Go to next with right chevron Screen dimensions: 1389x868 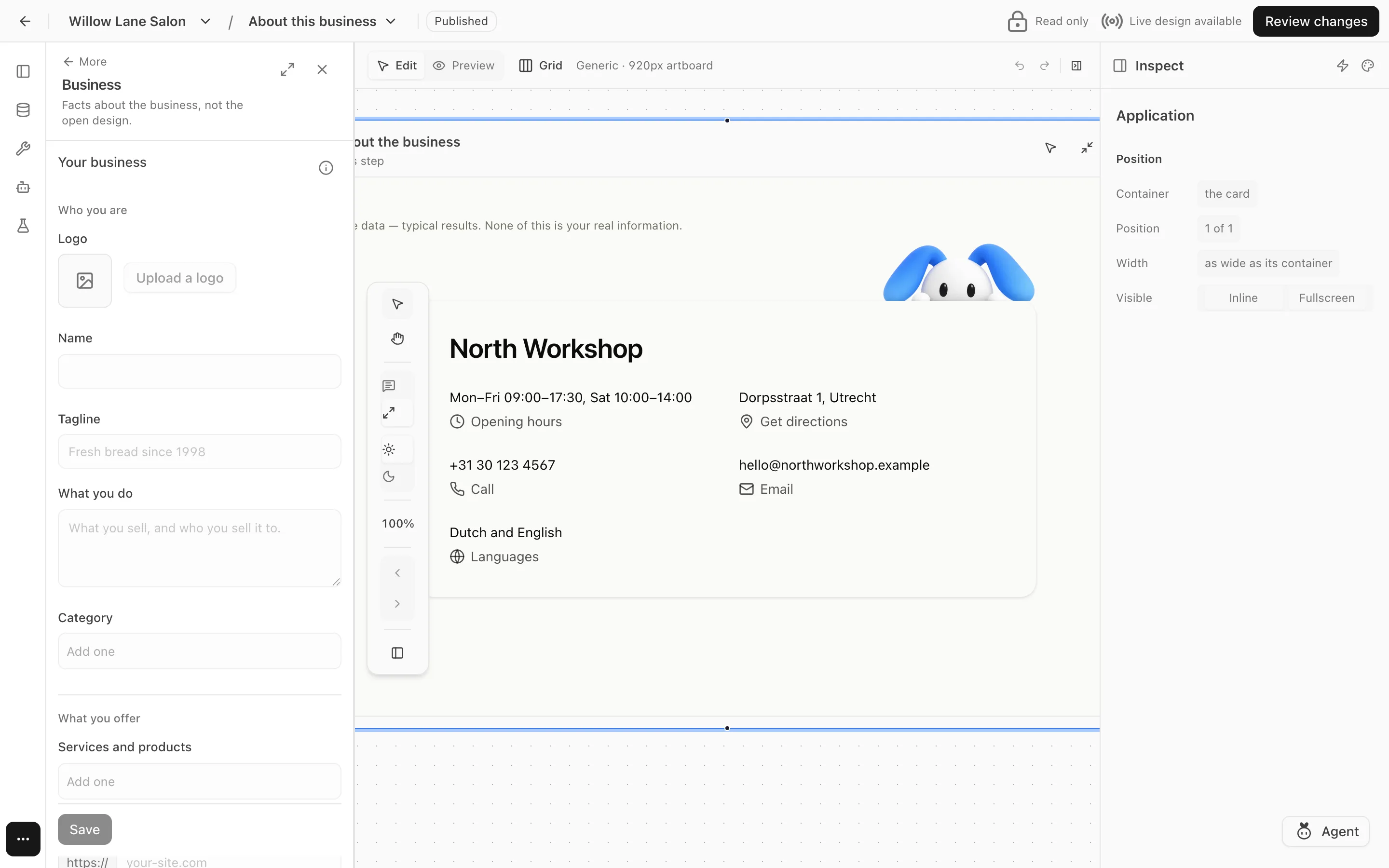point(397,603)
